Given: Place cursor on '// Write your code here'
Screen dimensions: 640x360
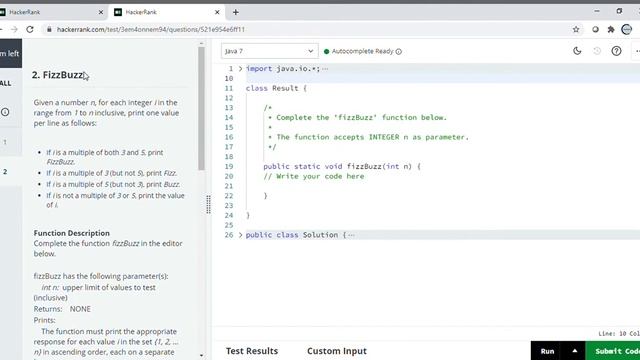Looking at the screenshot, I should coord(313,176).
